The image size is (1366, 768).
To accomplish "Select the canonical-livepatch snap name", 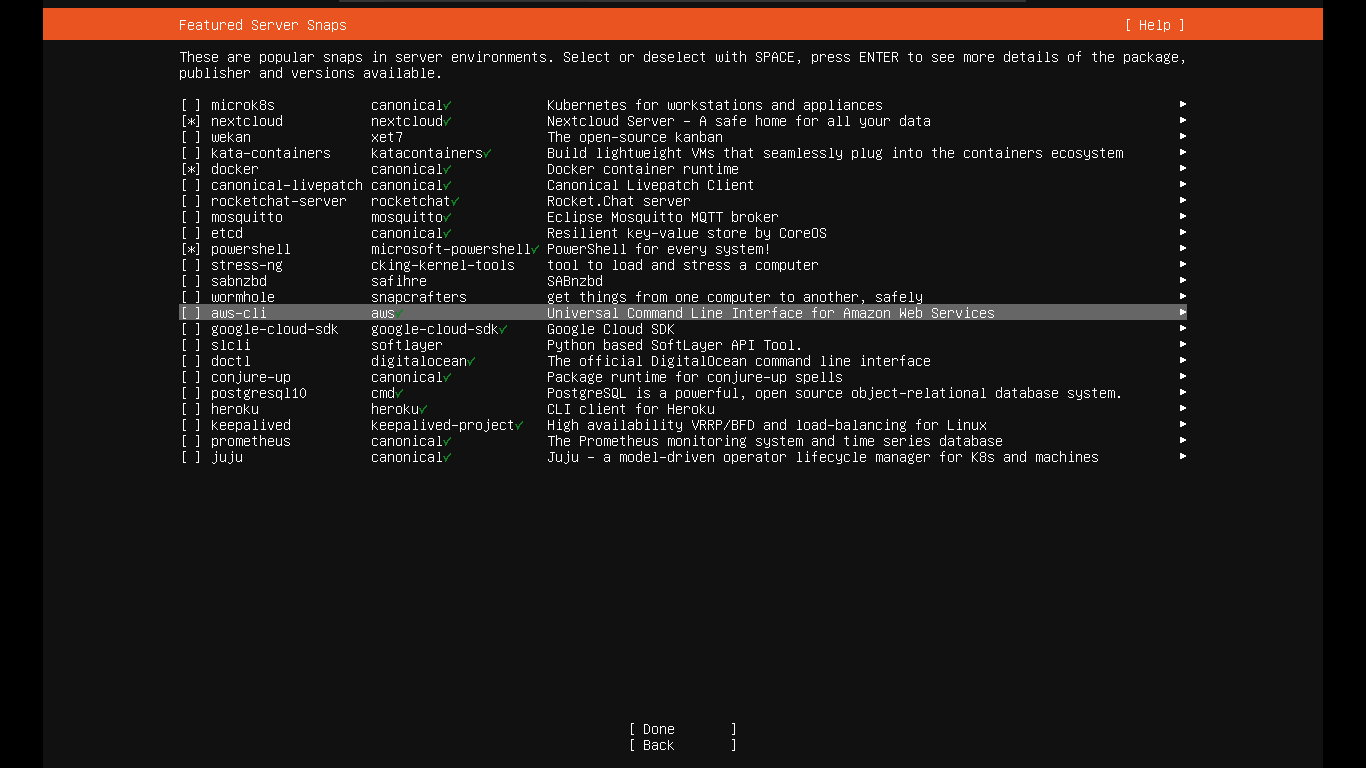I will [287, 185].
